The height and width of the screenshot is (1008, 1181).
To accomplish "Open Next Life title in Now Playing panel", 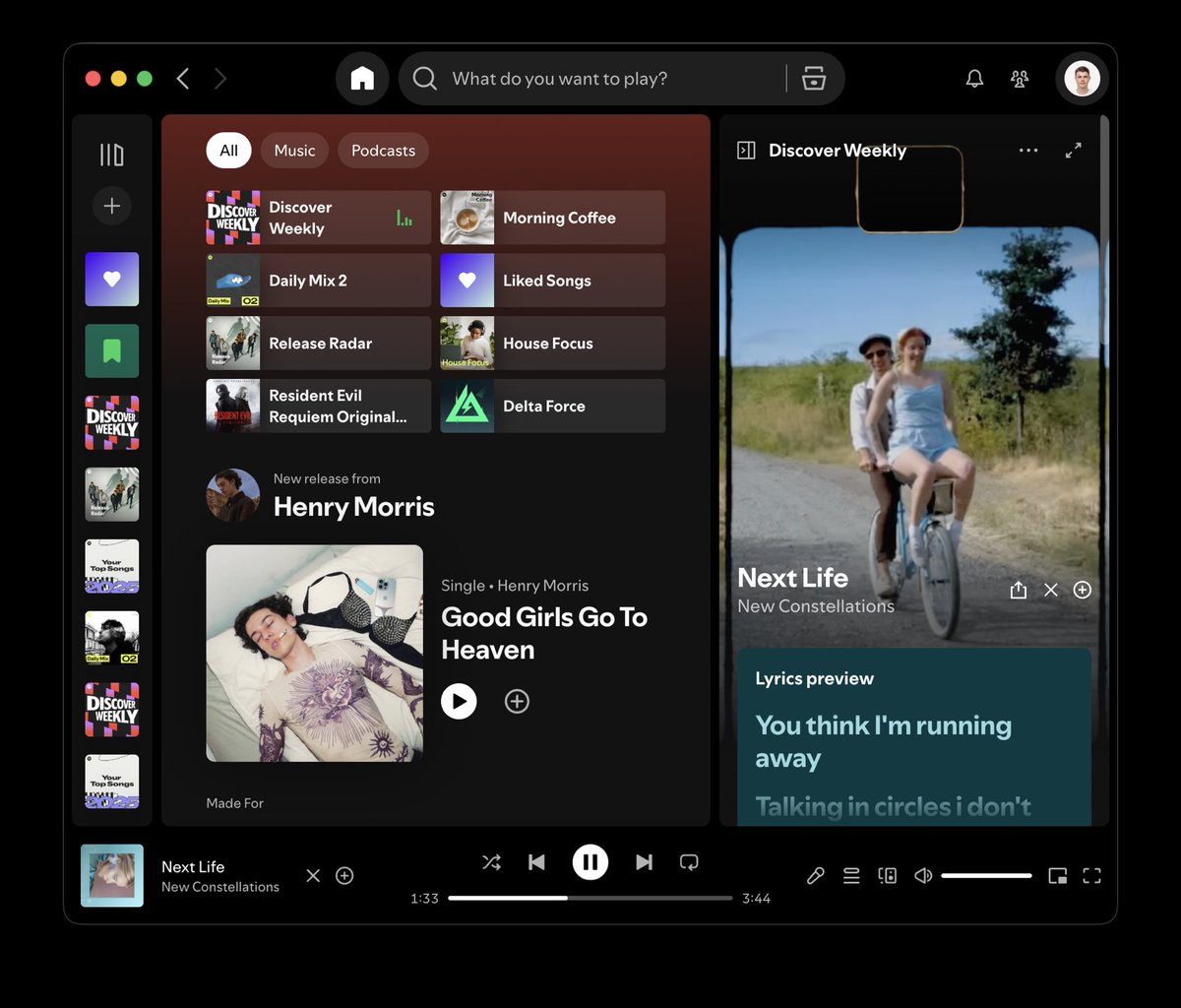I will (792, 578).
